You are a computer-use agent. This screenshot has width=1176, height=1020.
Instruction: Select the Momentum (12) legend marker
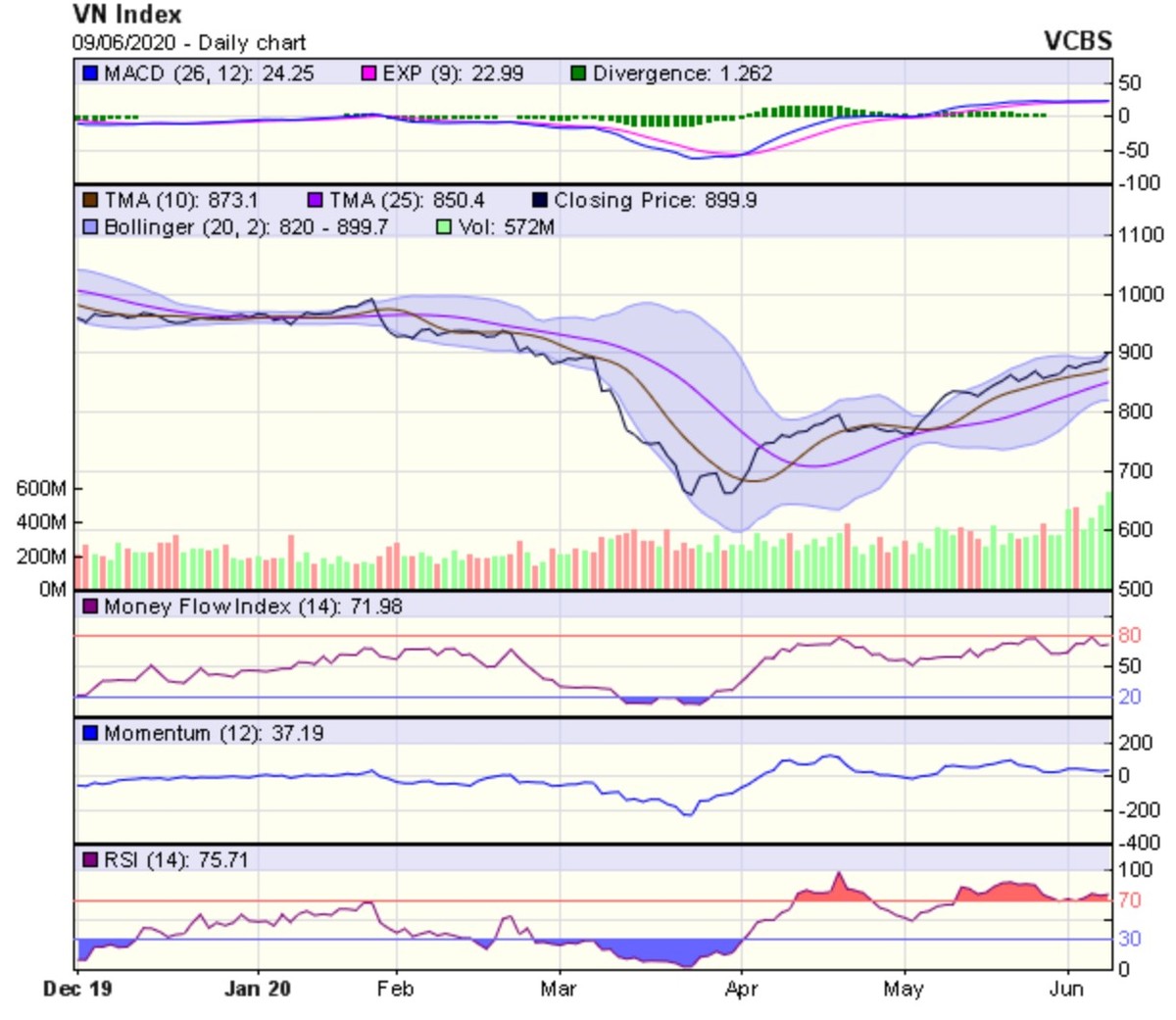coord(91,734)
